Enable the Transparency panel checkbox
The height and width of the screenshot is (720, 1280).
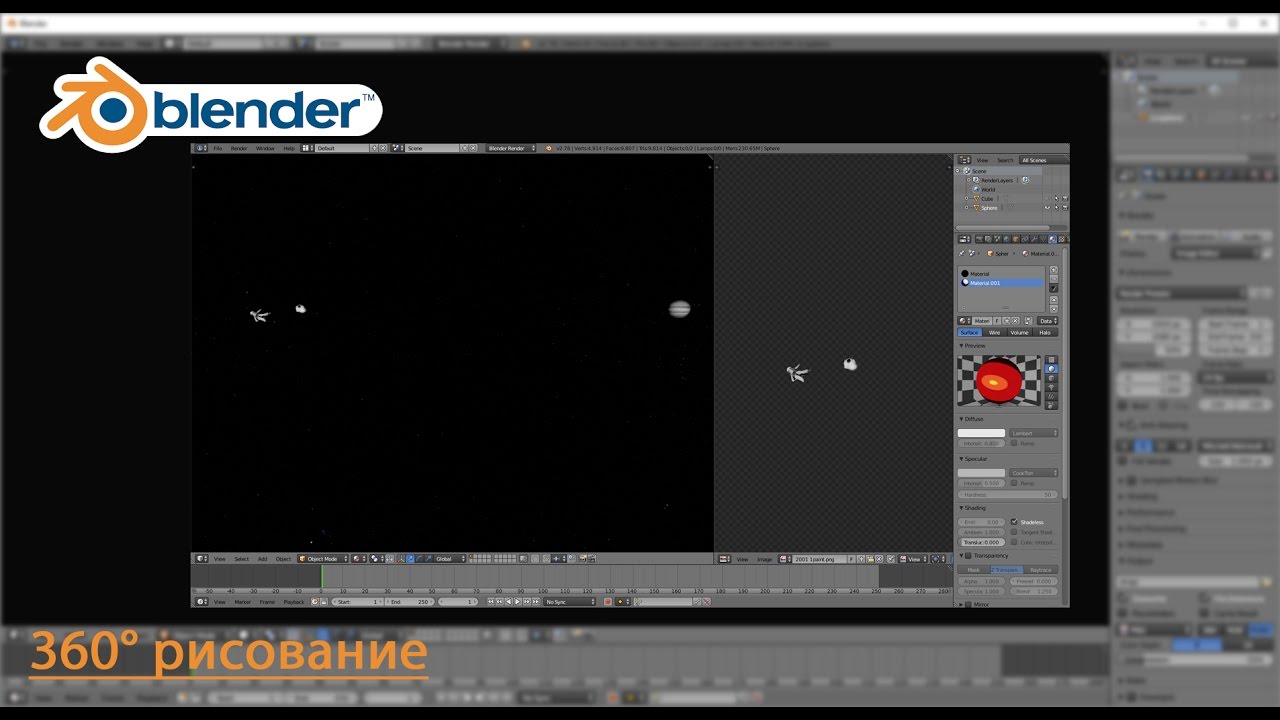968,556
